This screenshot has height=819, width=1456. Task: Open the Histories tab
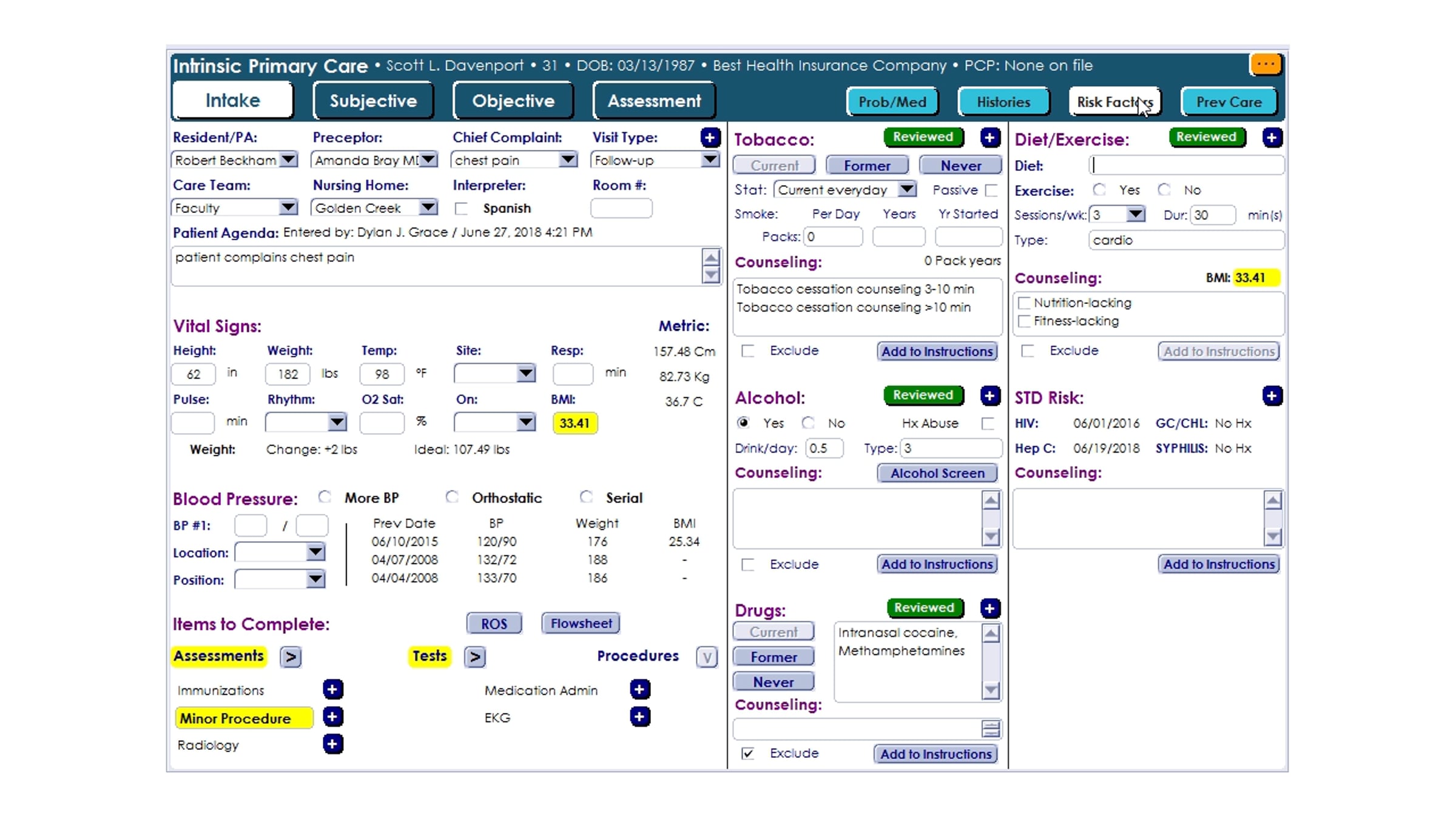coord(1003,102)
